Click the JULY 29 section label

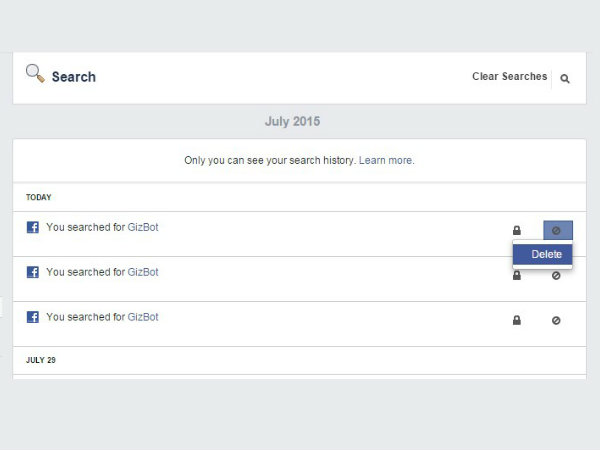(41, 360)
